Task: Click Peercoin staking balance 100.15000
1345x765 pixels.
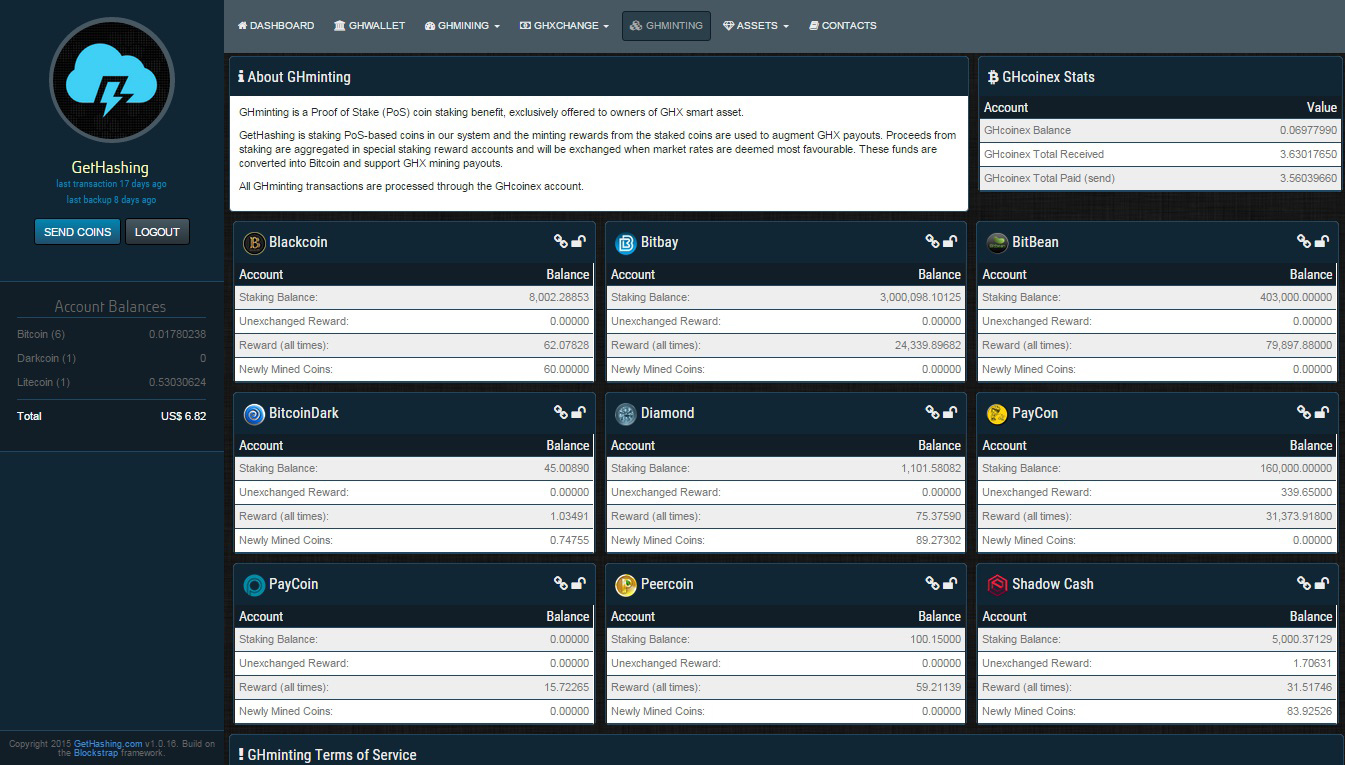Action: point(935,639)
